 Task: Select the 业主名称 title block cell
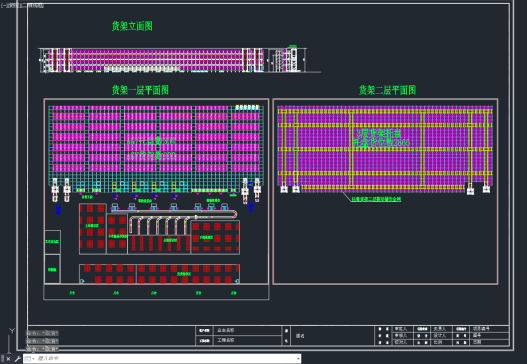(x=226, y=330)
